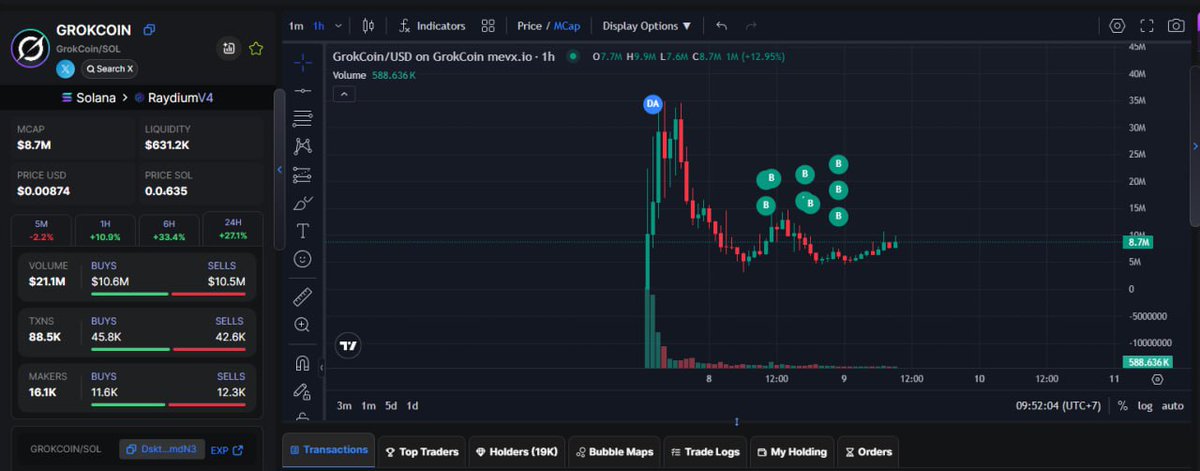The width and height of the screenshot is (1200, 471).
Task: Select the text annotation tool
Action: 303,231
